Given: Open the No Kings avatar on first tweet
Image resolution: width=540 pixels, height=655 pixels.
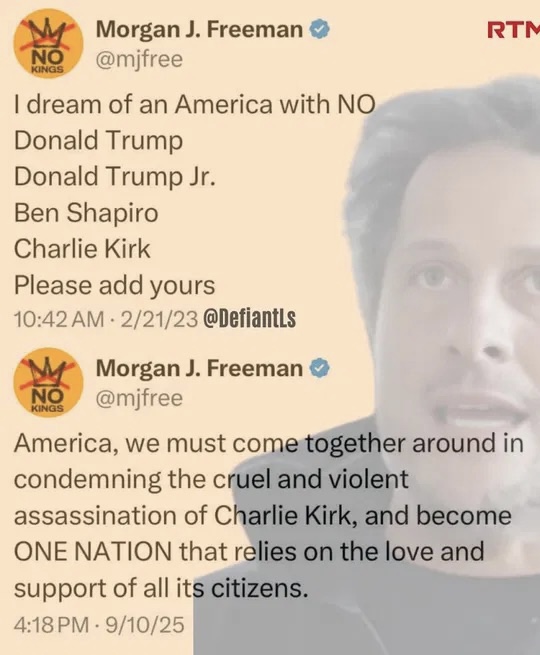Looking at the screenshot, I should point(48,45).
